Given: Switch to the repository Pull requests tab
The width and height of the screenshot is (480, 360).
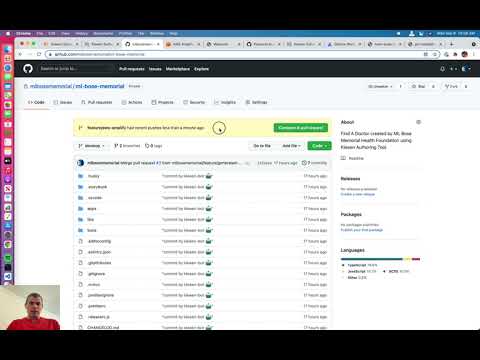Looking at the screenshot, I should 97,102.
